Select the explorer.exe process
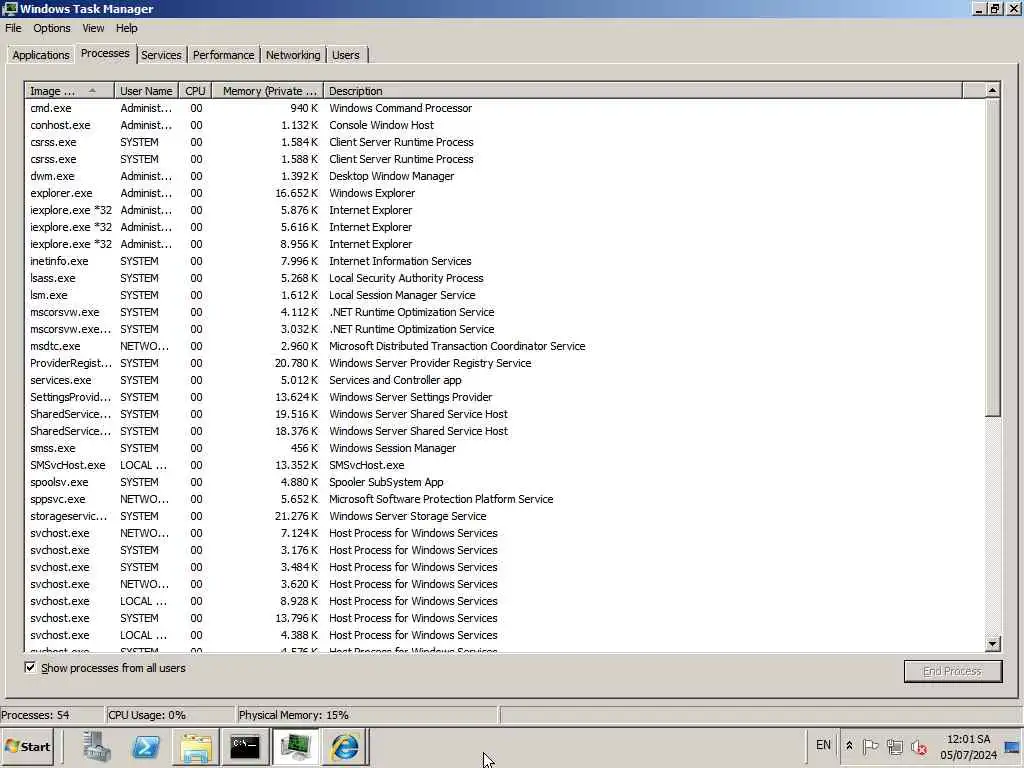This screenshot has width=1024, height=768. click(x=504, y=193)
